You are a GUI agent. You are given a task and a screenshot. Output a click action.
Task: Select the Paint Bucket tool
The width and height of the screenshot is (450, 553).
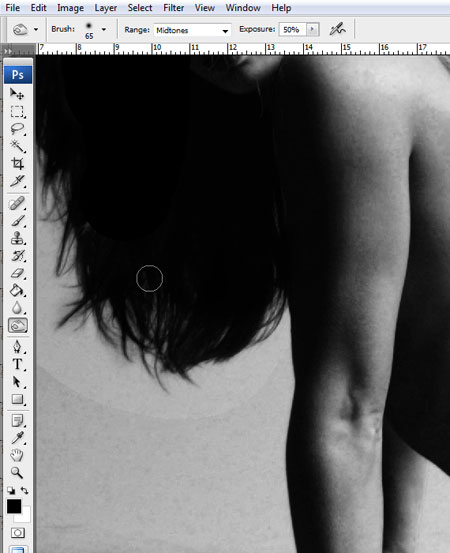point(17,290)
